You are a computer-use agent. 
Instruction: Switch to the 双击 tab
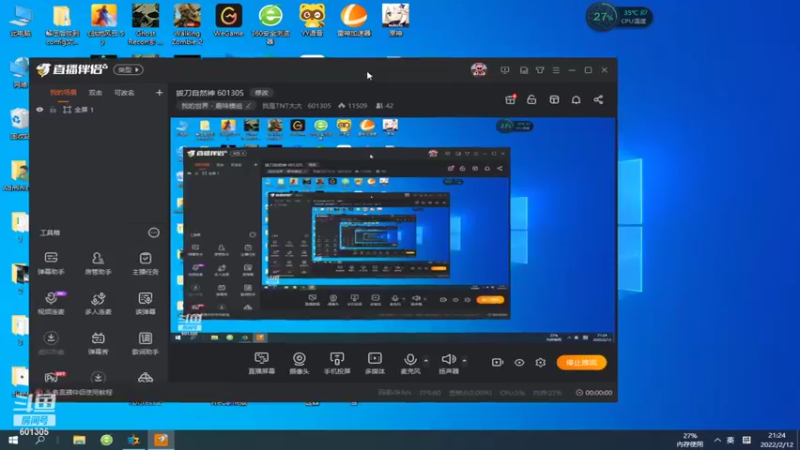pos(95,92)
